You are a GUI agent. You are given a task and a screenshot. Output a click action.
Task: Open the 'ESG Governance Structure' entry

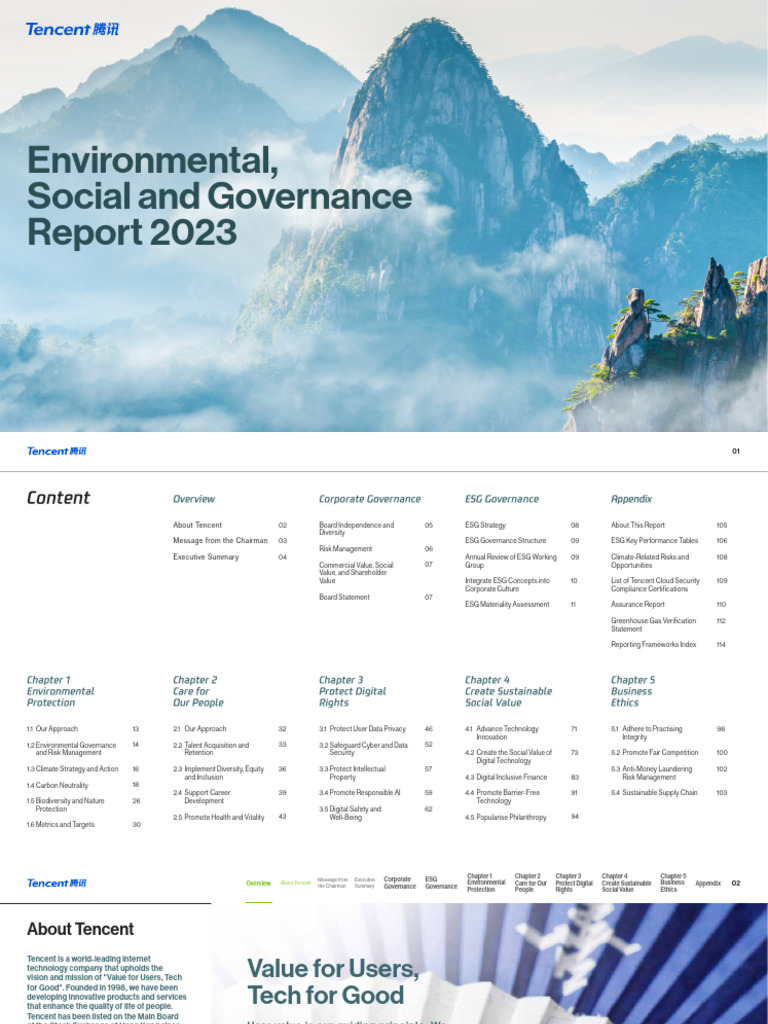click(505, 541)
